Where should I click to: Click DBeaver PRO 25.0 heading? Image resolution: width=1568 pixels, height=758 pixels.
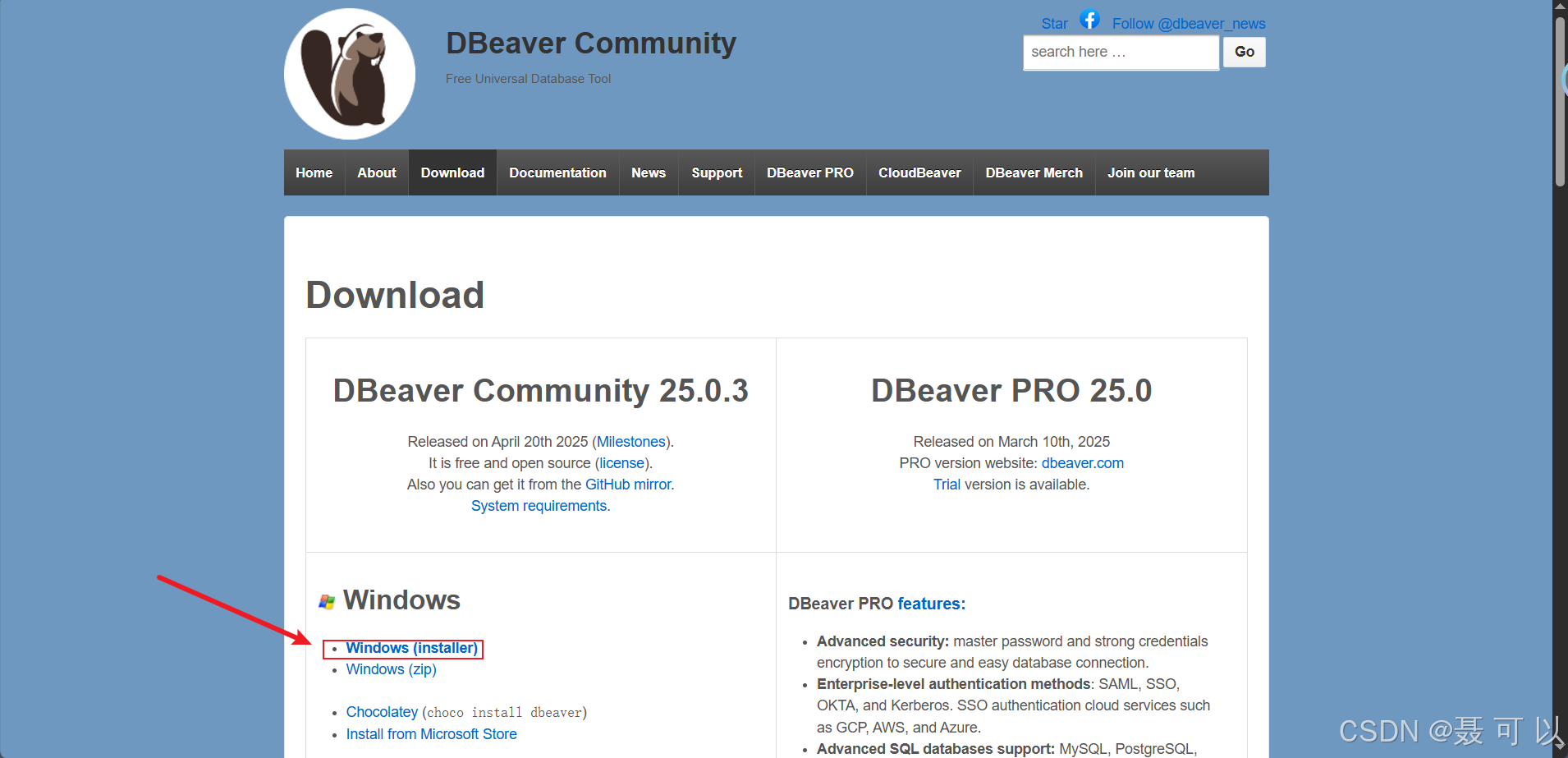click(x=1011, y=391)
